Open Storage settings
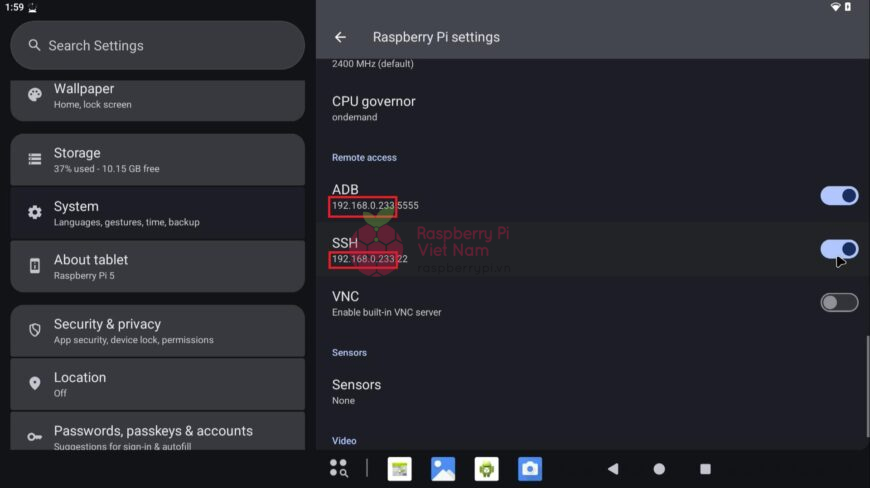Image resolution: width=870 pixels, height=488 pixels. coord(157,160)
